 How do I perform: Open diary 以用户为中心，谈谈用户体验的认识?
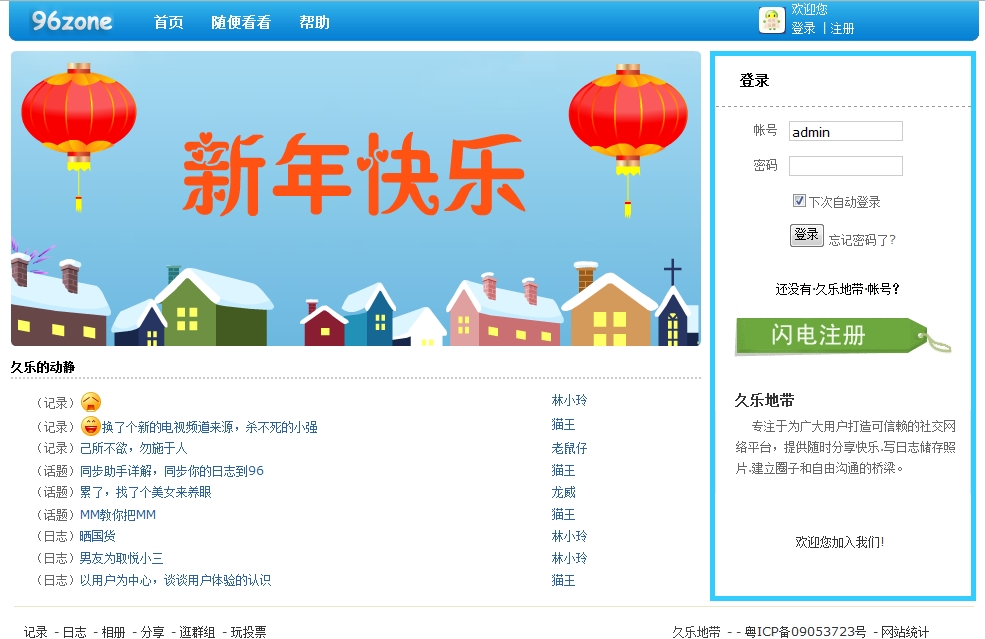pyautogui.click(x=175, y=580)
